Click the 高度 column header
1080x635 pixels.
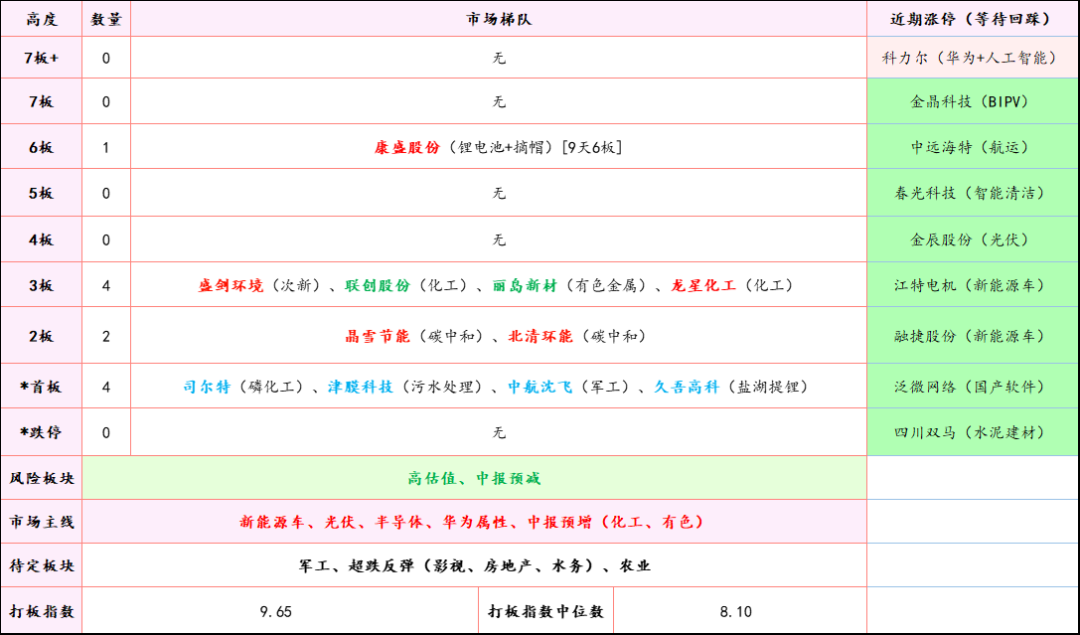coord(41,19)
